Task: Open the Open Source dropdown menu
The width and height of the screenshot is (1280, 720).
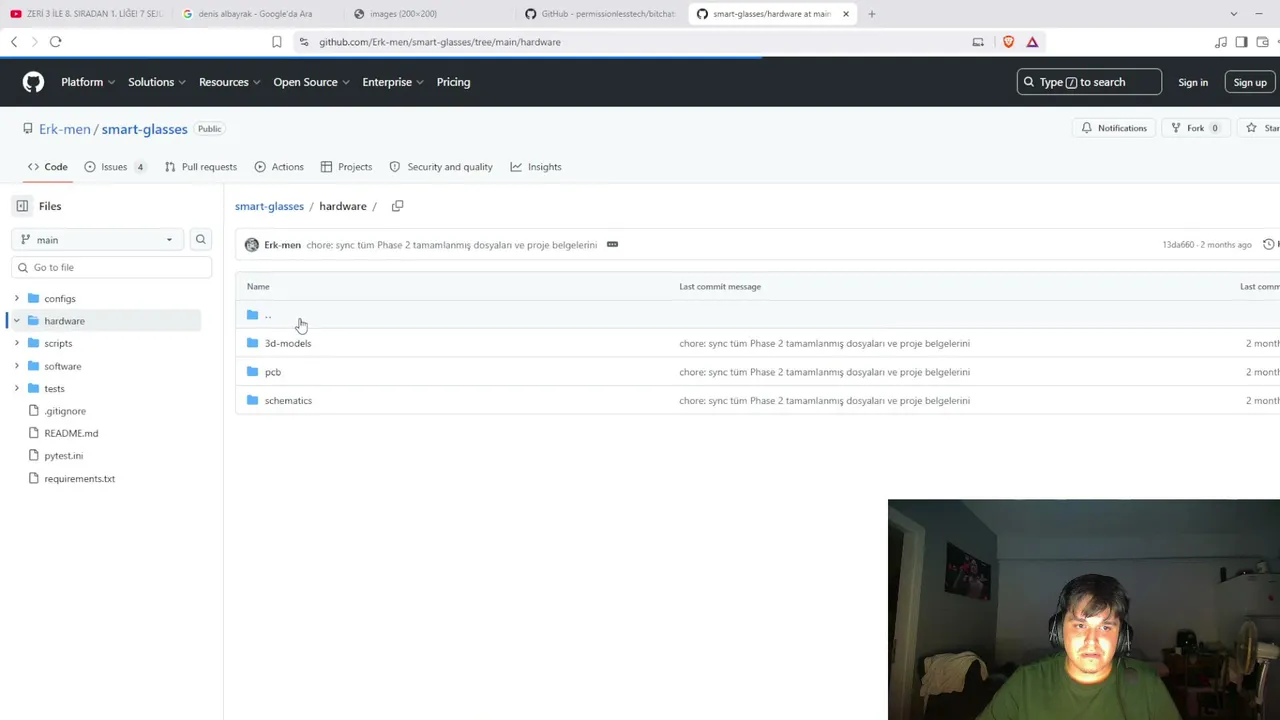Action: click(312, 82)
